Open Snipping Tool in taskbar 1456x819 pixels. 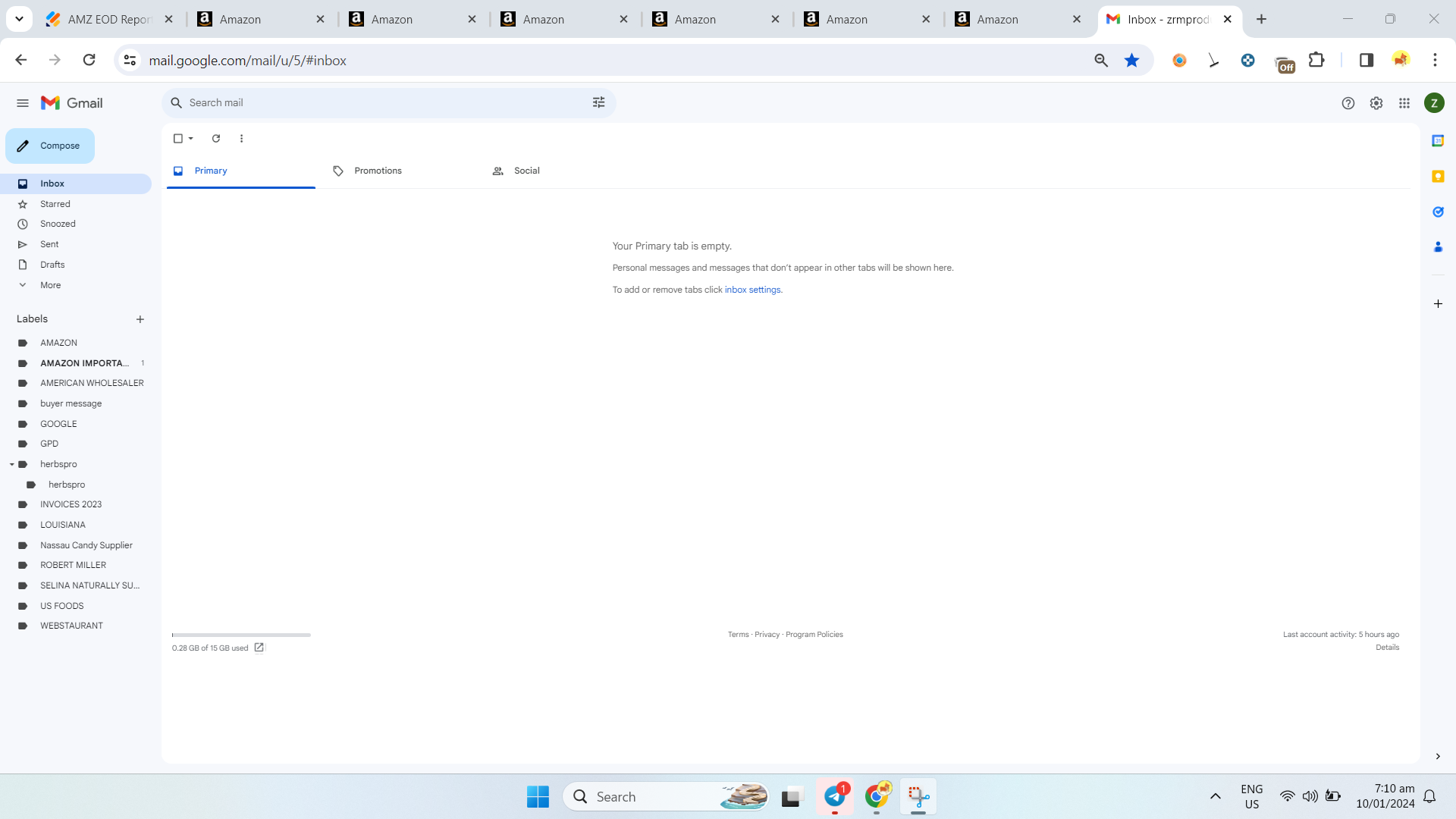pos(918,796)
